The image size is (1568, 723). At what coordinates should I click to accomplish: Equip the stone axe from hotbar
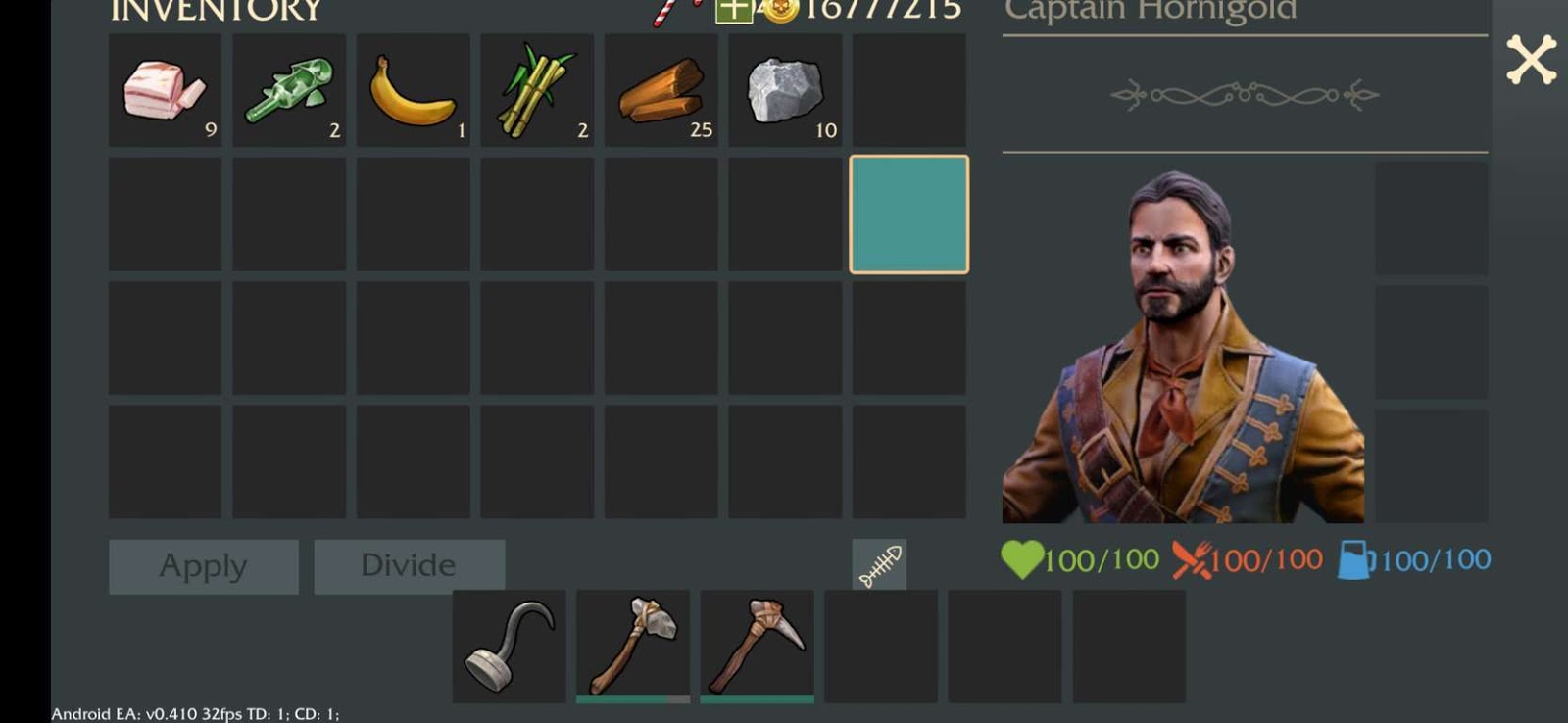(633, 647)
